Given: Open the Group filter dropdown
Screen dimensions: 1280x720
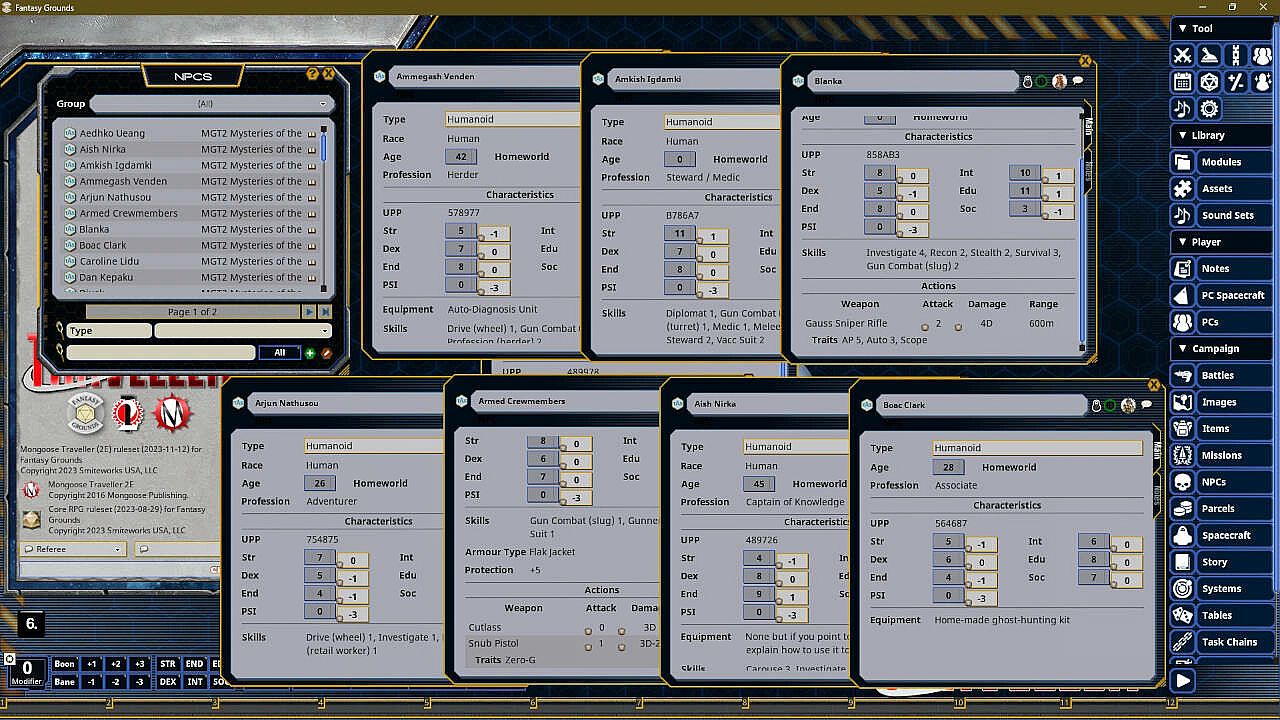Looking at the screenshot, I should [x=211, y=104].
